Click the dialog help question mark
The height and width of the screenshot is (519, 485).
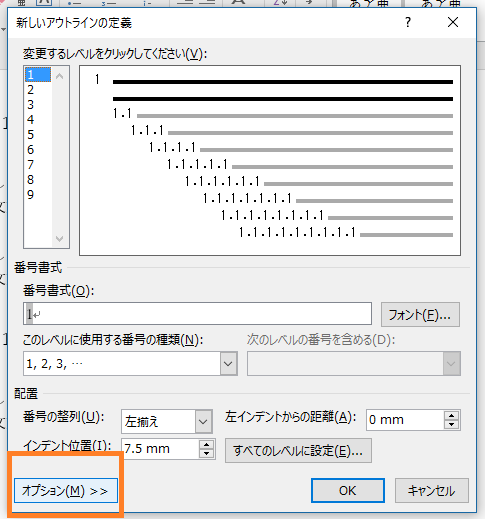click(x=408, y=22)
